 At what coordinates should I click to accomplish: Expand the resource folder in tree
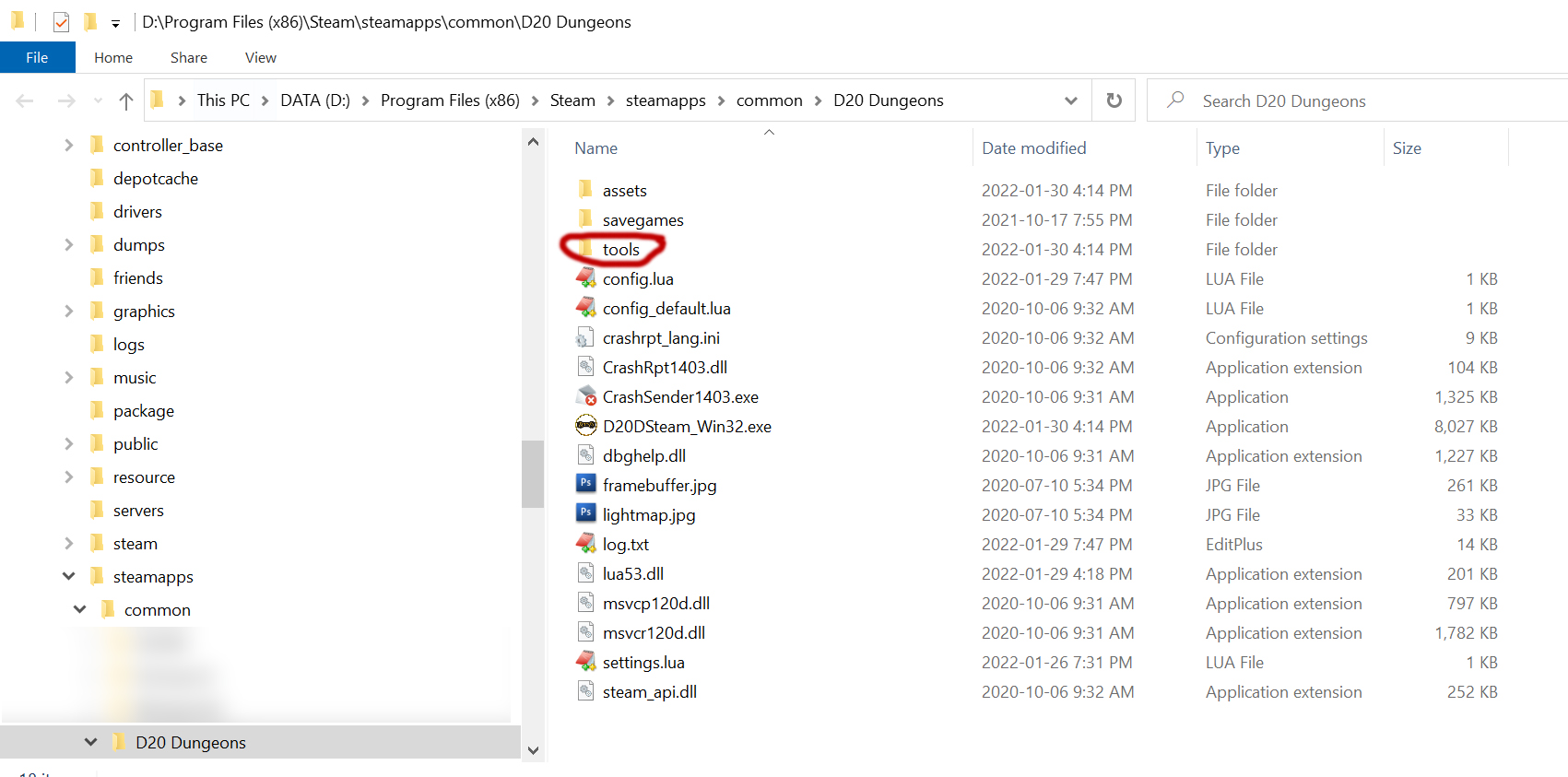pos(69,477)
